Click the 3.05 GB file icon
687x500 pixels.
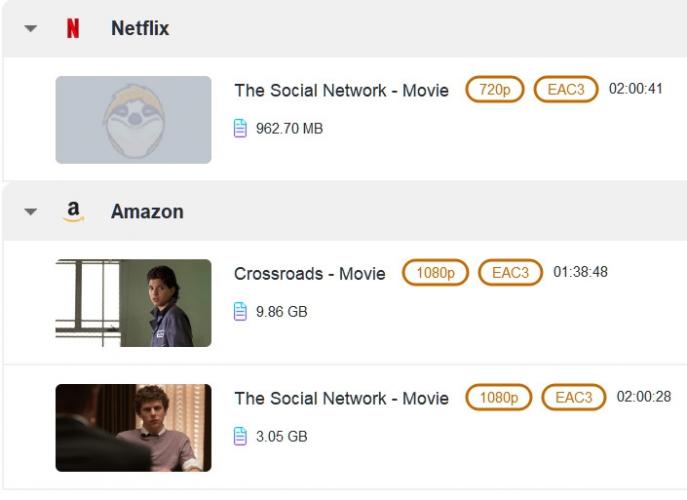(240, 436)
